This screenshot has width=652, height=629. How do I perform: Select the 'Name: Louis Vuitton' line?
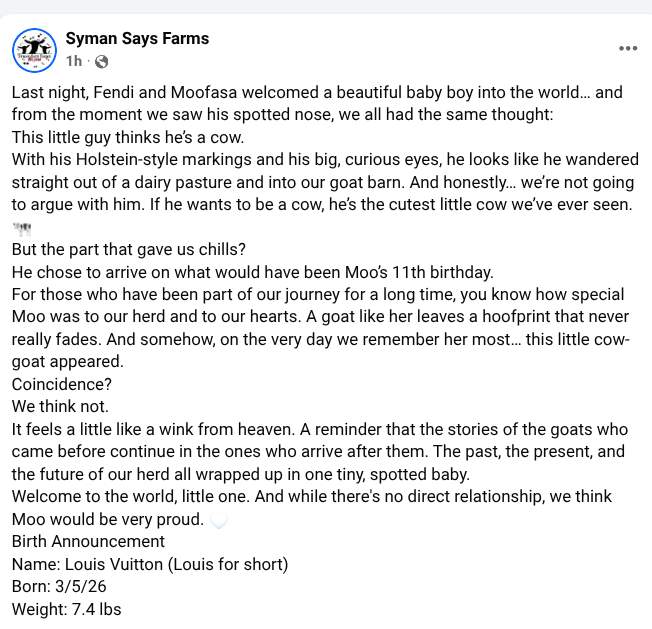150,565
